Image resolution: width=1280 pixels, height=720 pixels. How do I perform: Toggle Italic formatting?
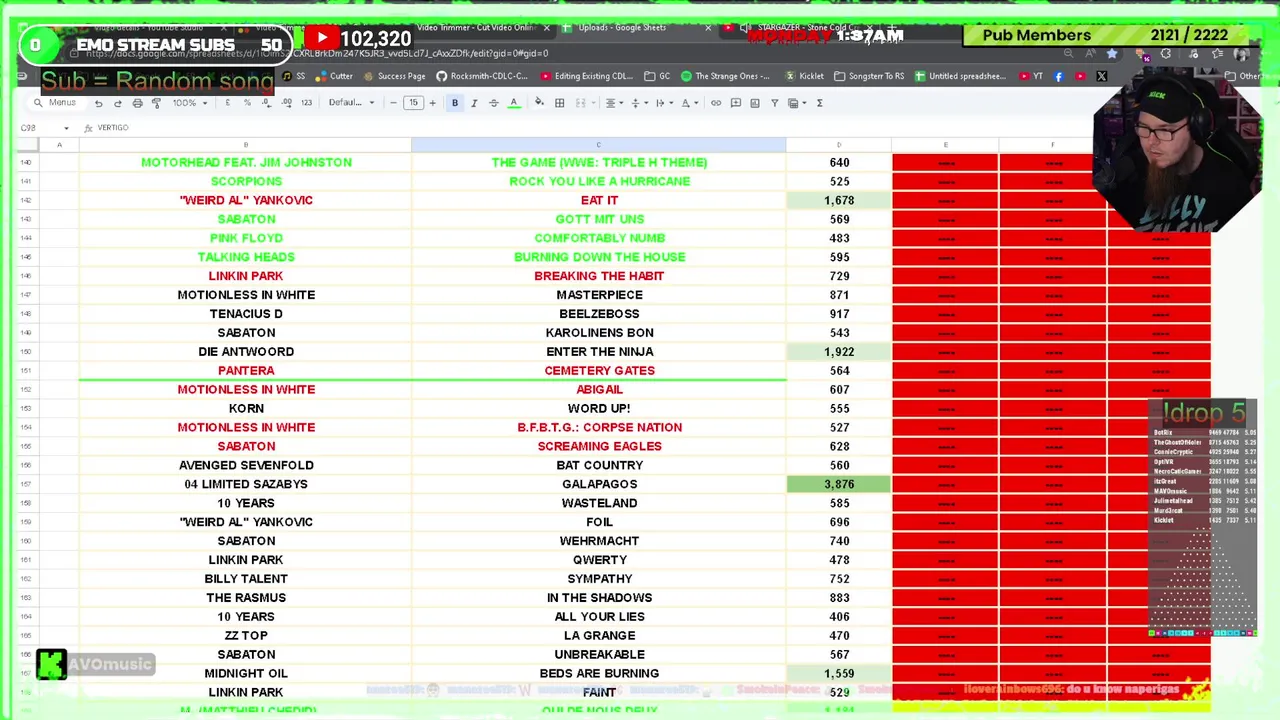tap(474, 103)
